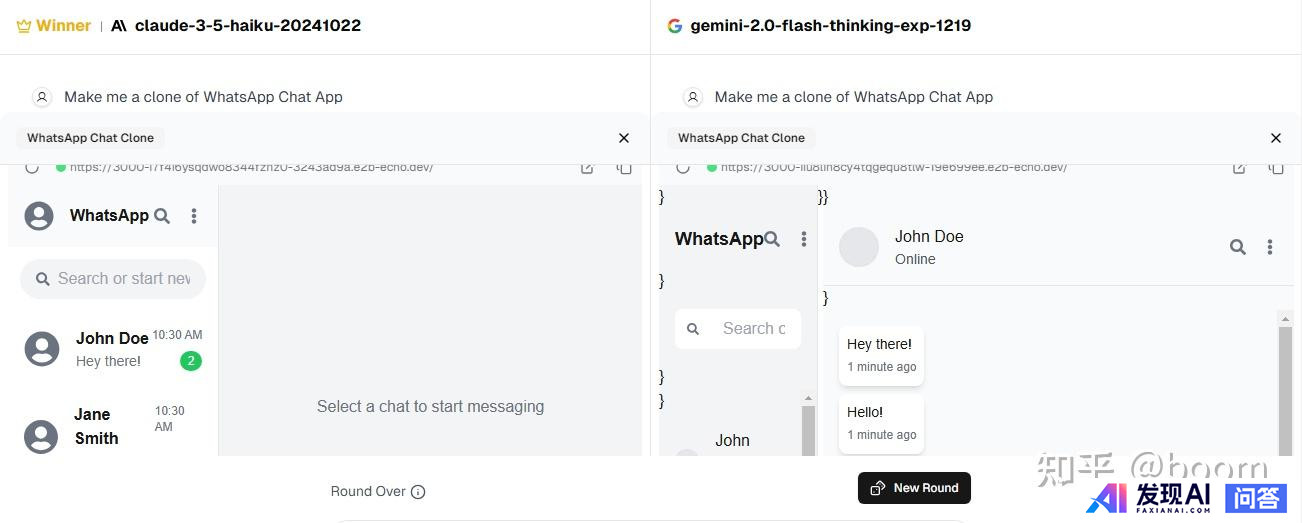The width and height of the screenshot is (1302, 523).
Task: Open left preview in new window icon
Action: tap(587, 167)
